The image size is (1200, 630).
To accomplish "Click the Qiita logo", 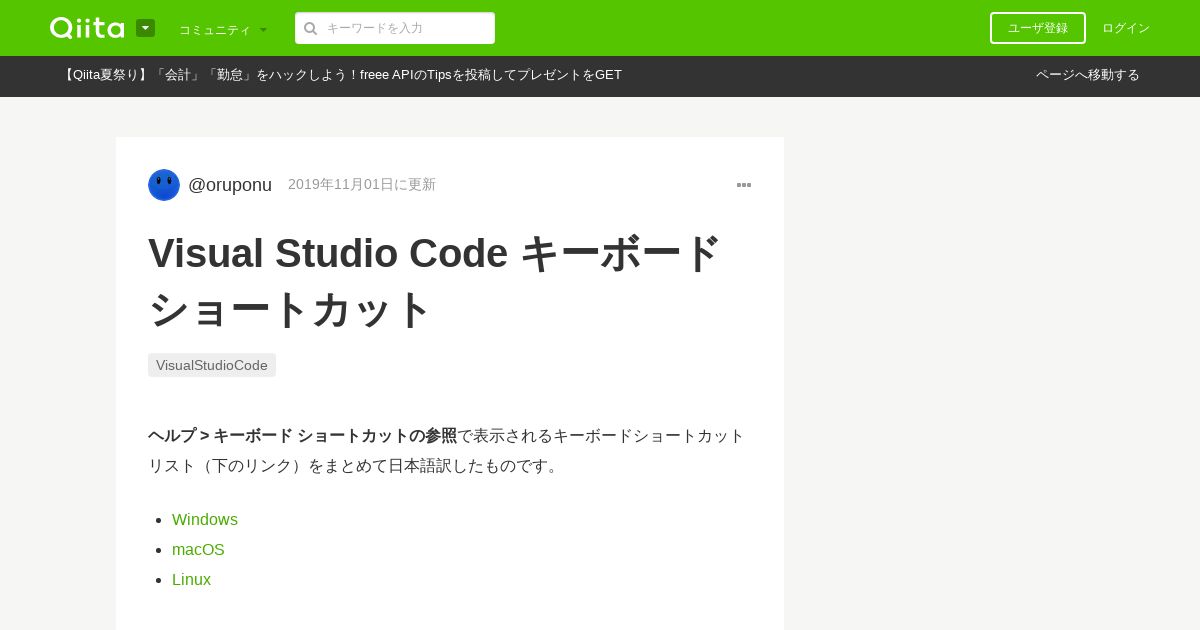I will [x=87, y=28].
